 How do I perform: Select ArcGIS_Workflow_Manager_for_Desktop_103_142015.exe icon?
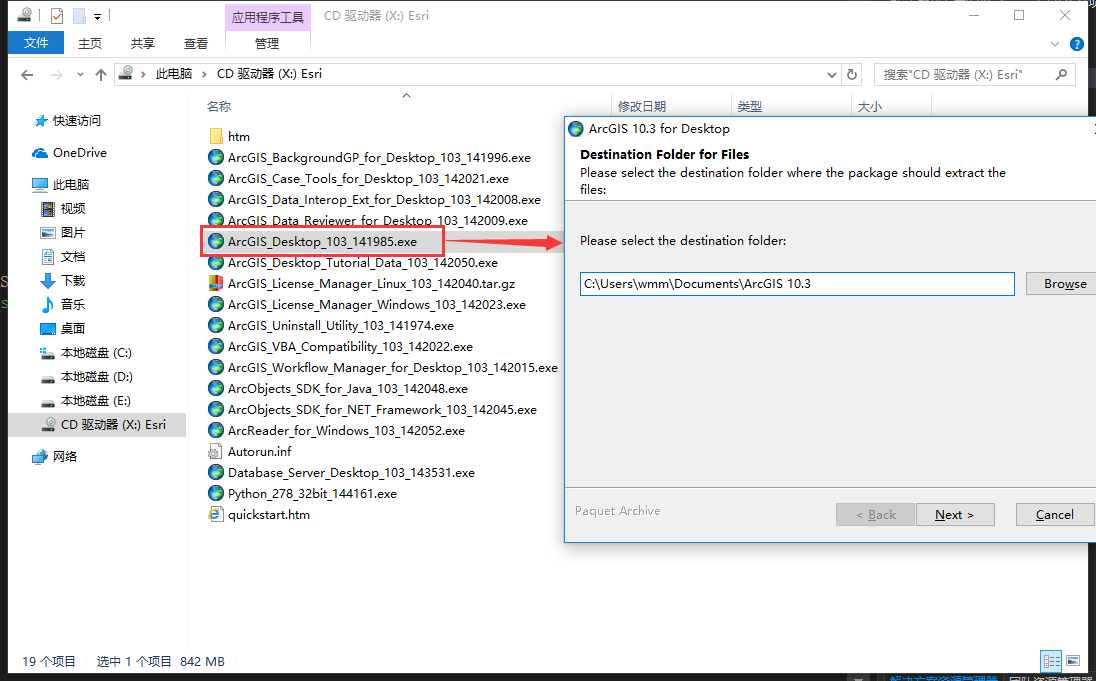coord(216,367)
